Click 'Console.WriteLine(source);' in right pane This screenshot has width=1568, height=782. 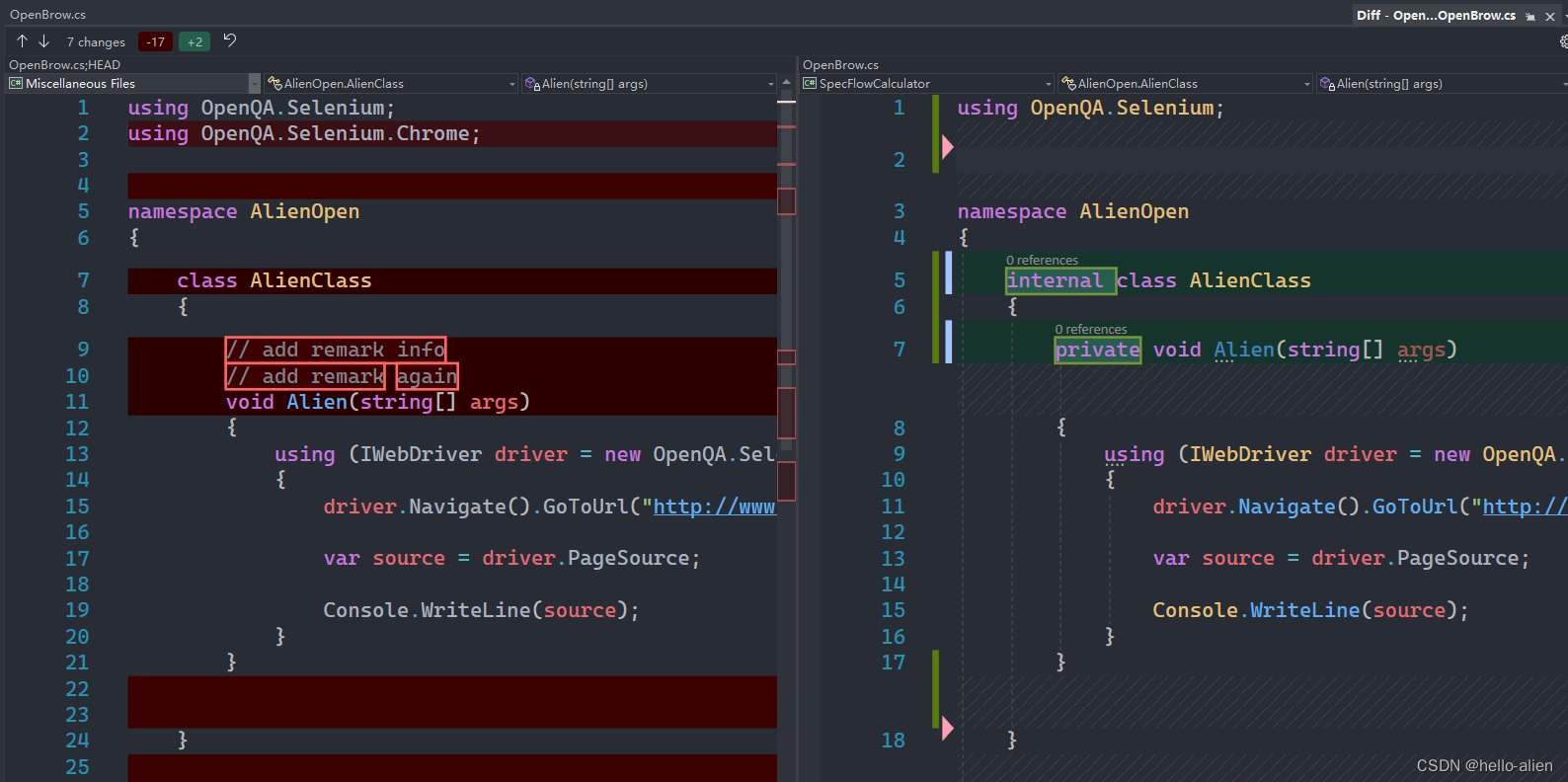(1310, 610)
